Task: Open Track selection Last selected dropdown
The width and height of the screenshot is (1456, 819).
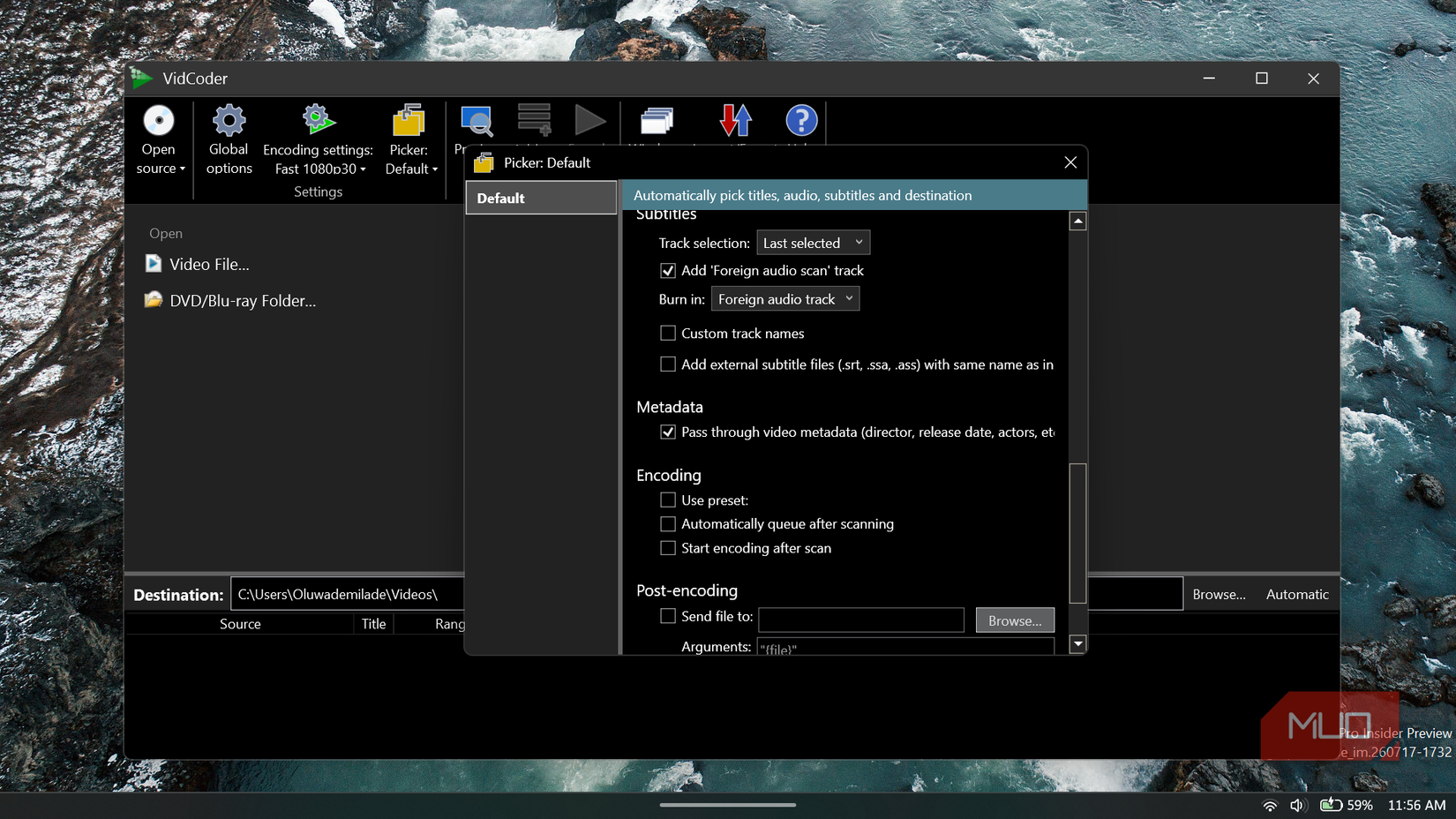Action: (814, 243)
